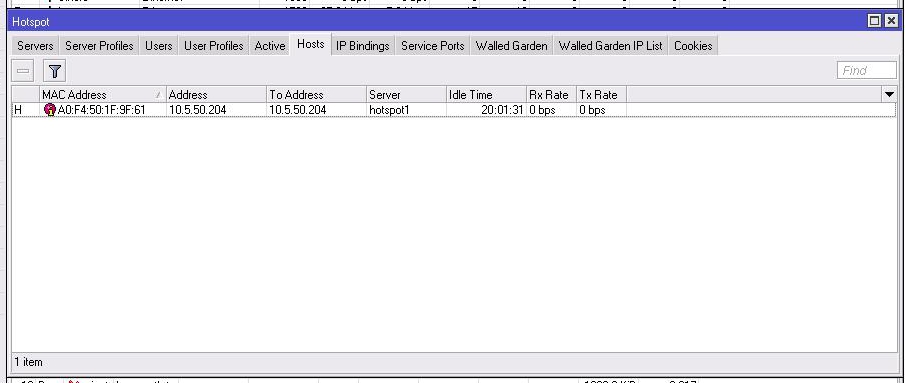Select the host row 10.5.50.204
Image resolution: width=905 pixels, height=383 pixels.
tap(454, 110)
